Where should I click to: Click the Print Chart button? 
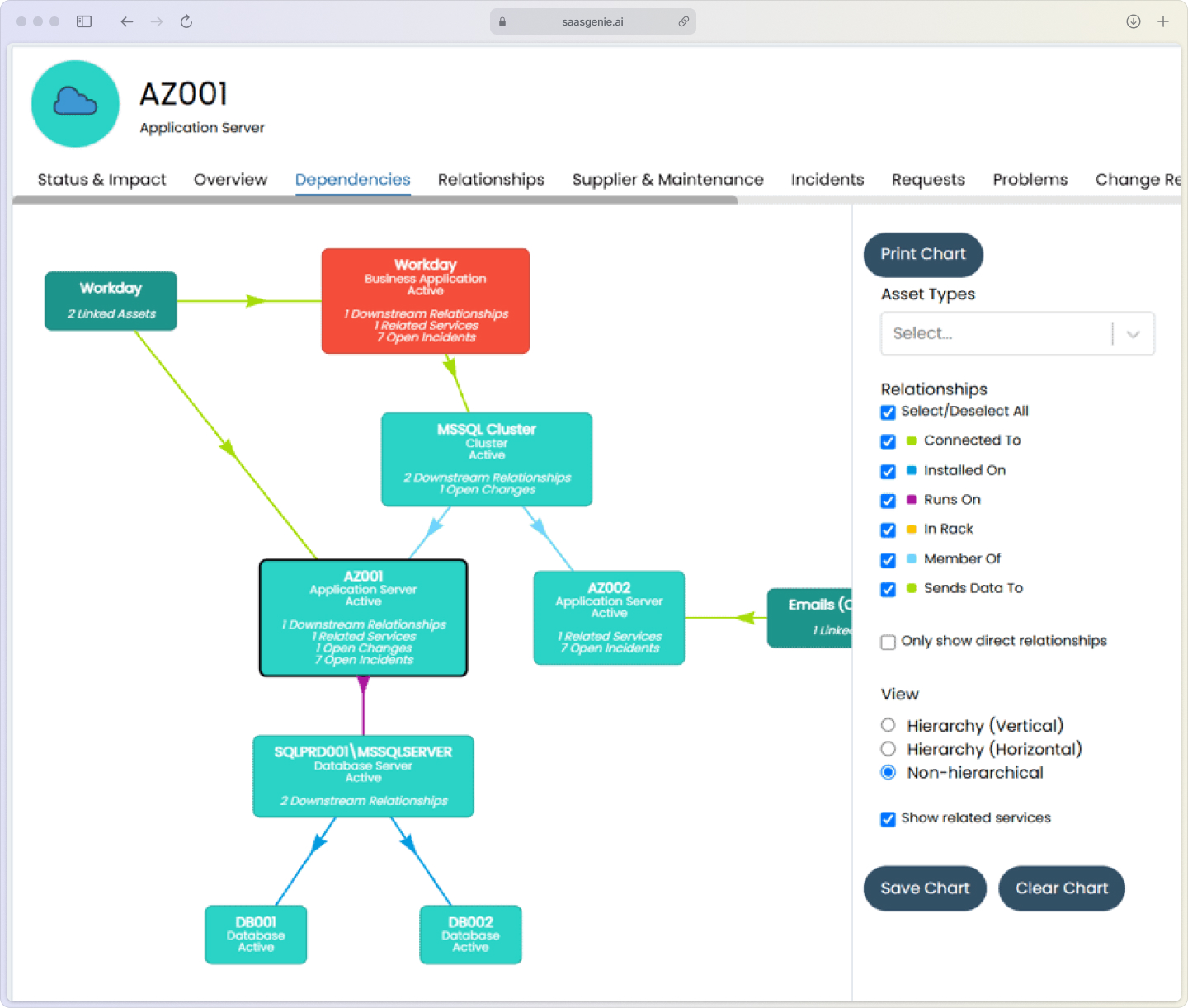923,255
